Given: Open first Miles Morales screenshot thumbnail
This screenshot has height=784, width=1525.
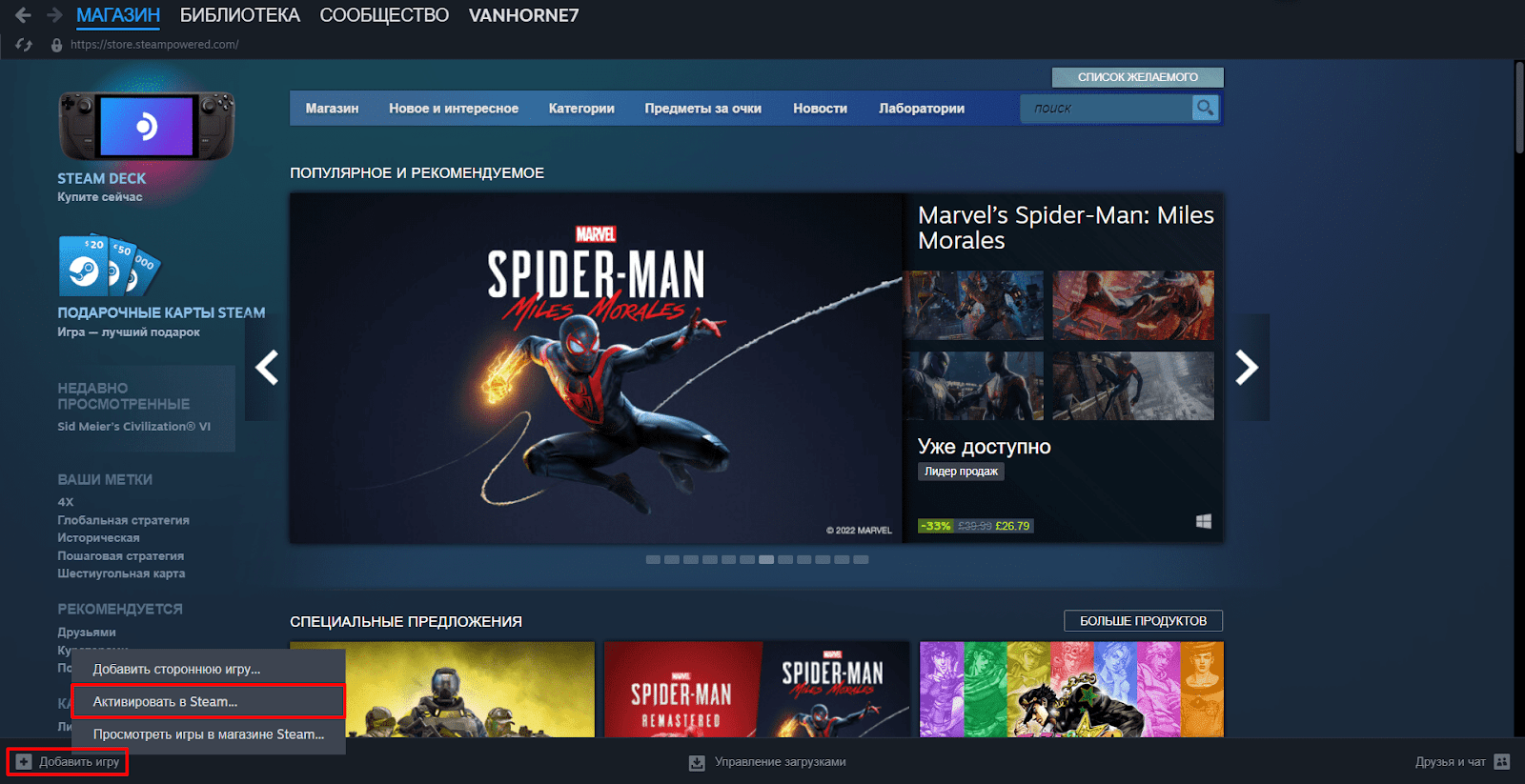Looking at the screenshot, I should [x=973, y=305].
